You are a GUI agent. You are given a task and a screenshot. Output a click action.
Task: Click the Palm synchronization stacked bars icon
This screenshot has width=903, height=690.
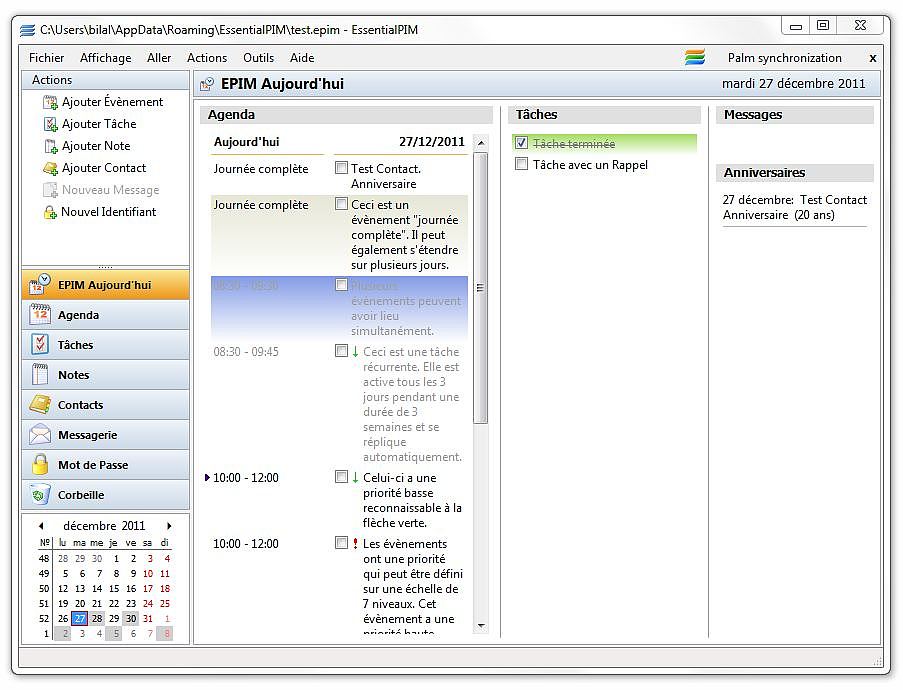(x=695, y=57)
